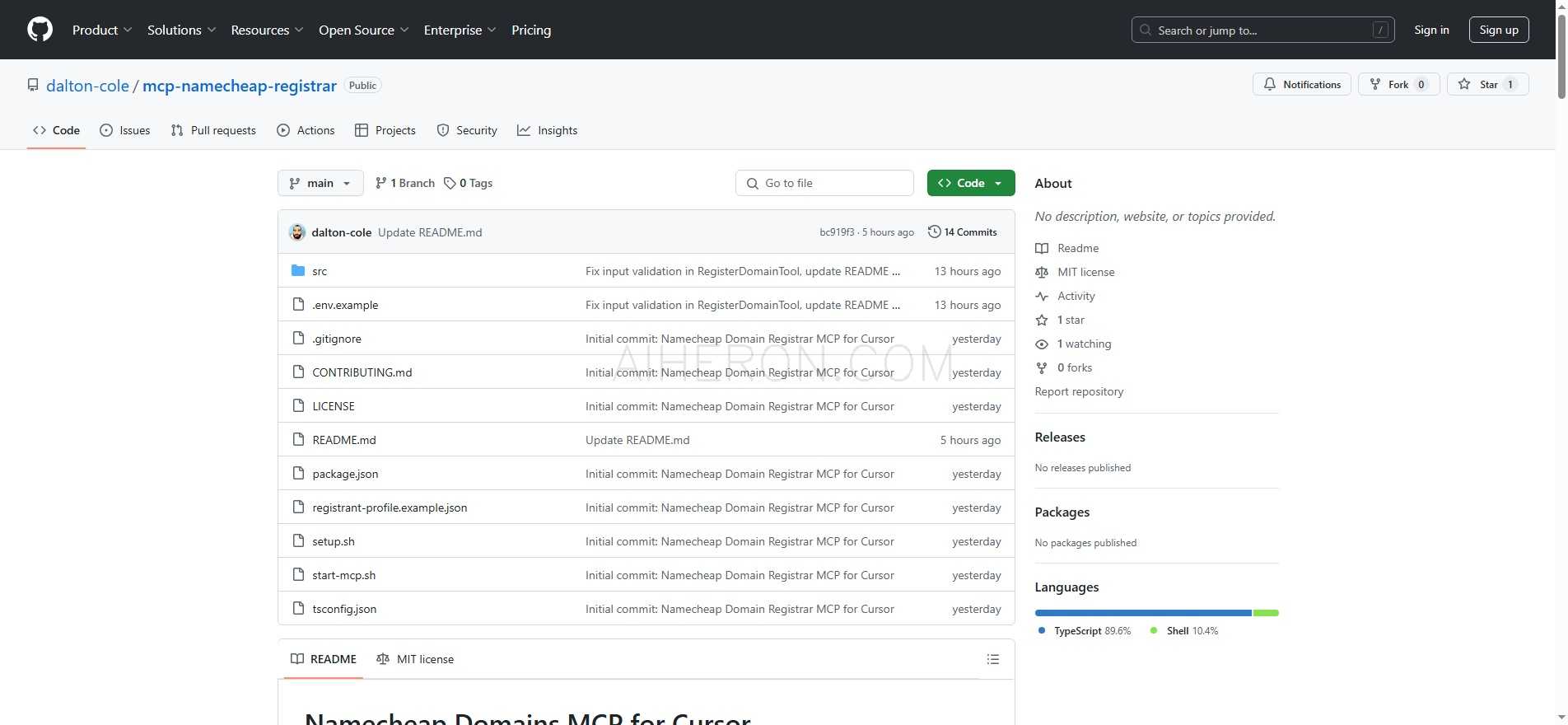The image size is (1568, 725).
Task: Click the branch icon beside 1 Branch
Action: click(x=380, y=183)
